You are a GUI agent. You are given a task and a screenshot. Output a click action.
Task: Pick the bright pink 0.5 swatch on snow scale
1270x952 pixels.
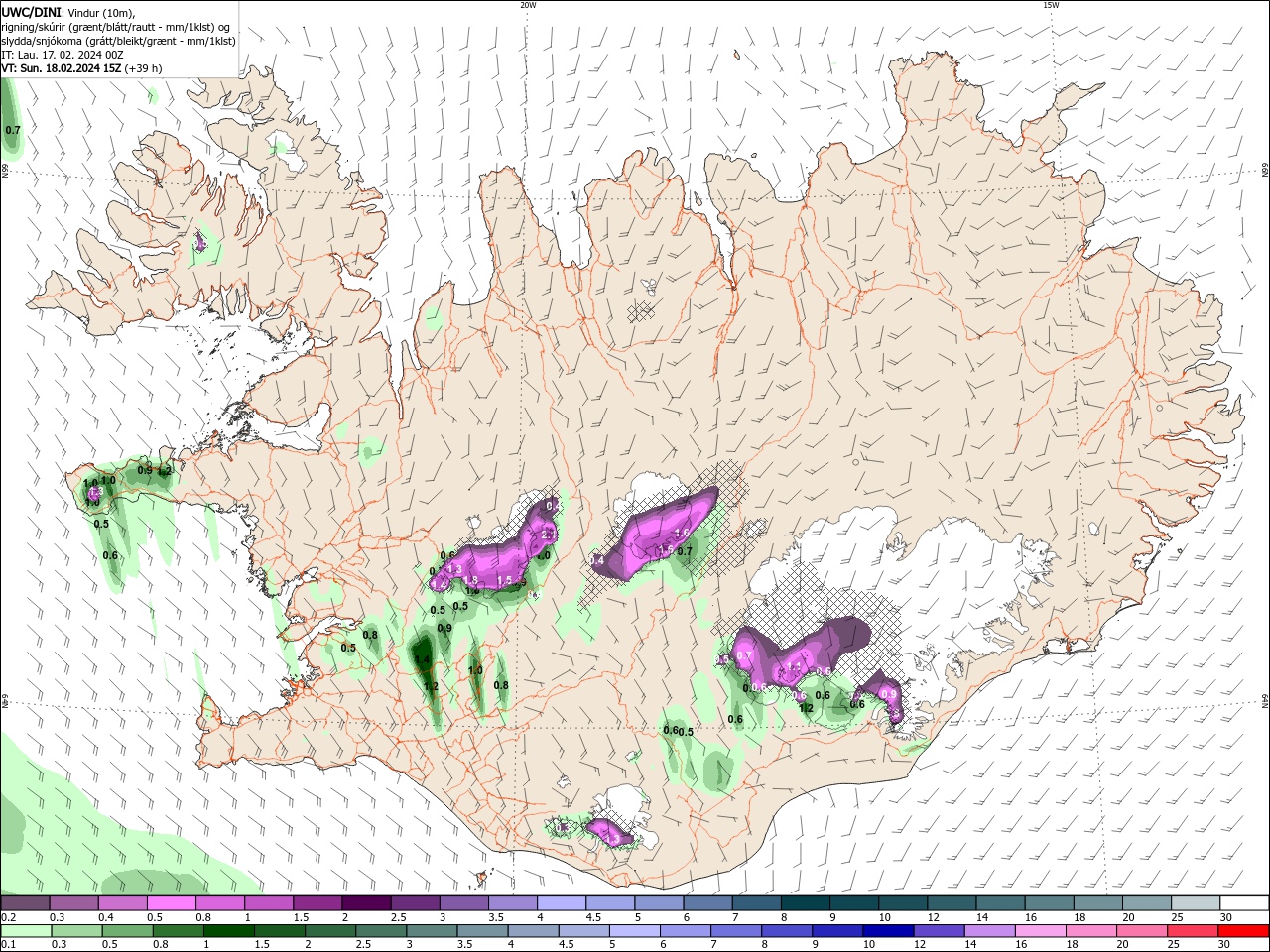pos(171,902)
